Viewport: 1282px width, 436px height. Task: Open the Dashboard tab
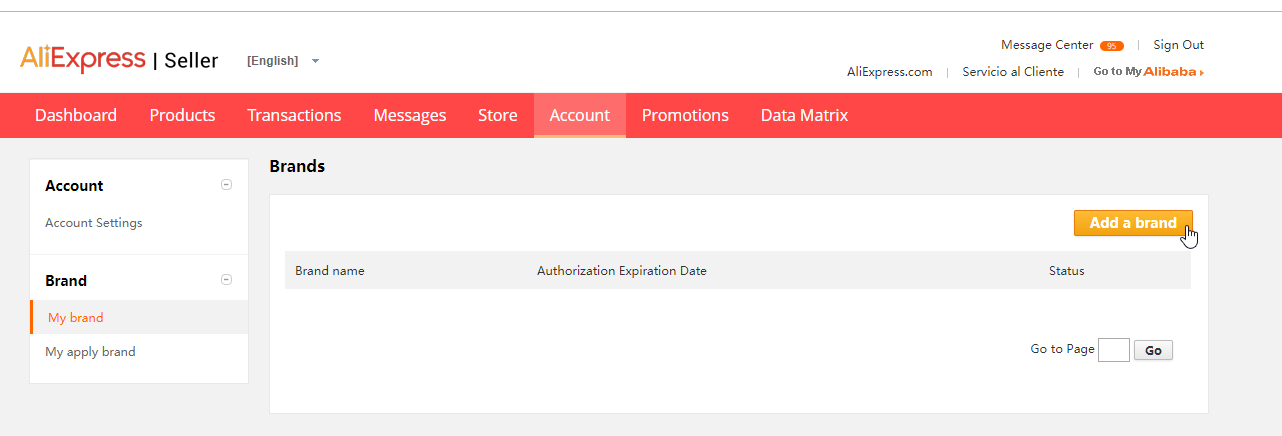point(76,115)
